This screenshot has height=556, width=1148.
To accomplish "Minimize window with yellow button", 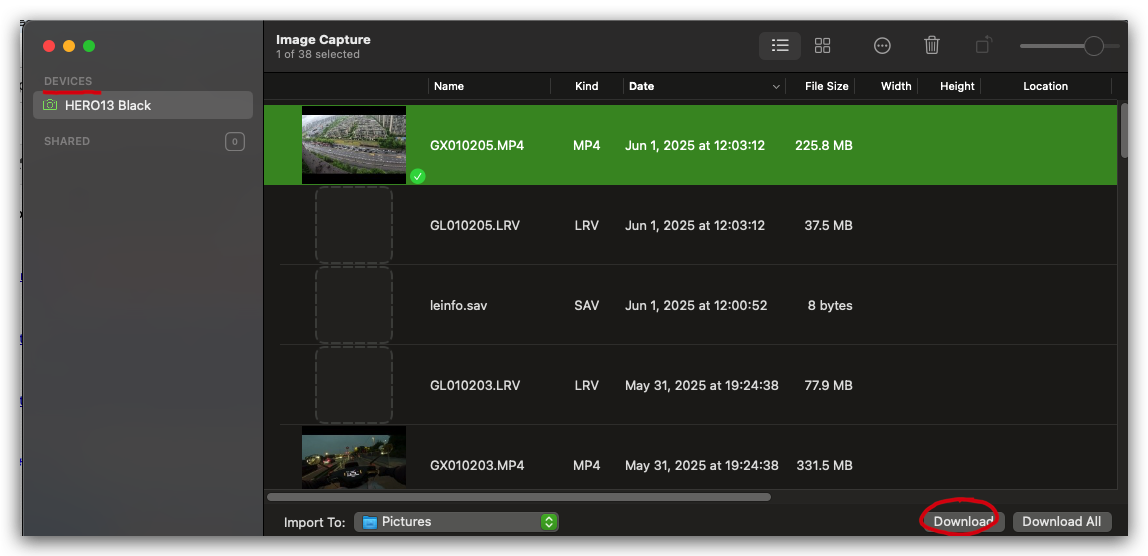I will (x=69, y=46).
